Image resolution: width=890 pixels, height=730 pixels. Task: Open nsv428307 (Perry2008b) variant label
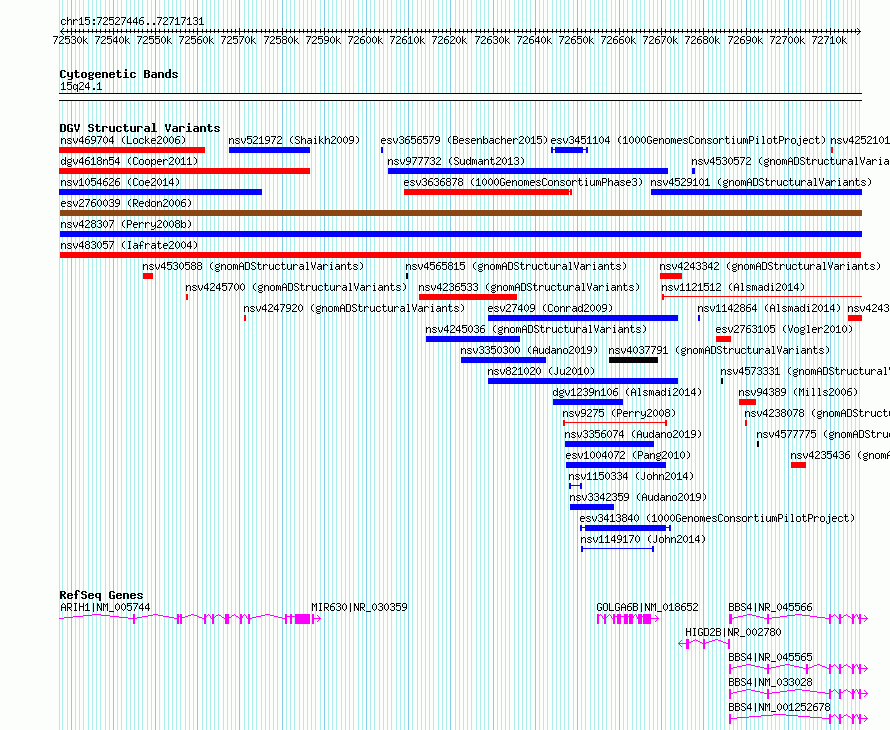[126, 224]
